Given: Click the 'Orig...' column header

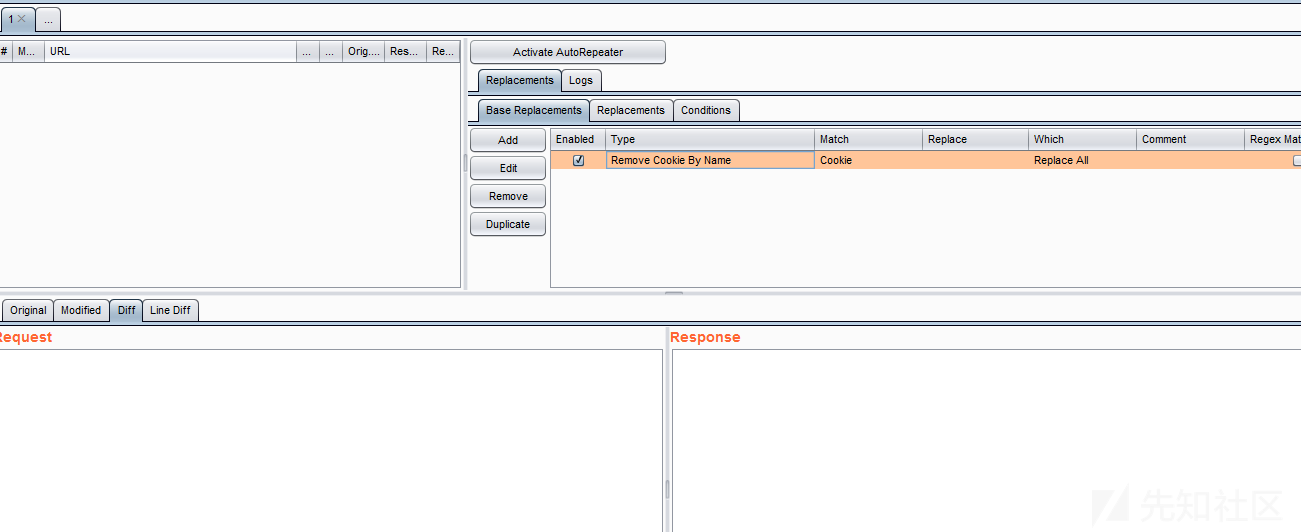Looking at the screenshot, I should tap(363, 51).
